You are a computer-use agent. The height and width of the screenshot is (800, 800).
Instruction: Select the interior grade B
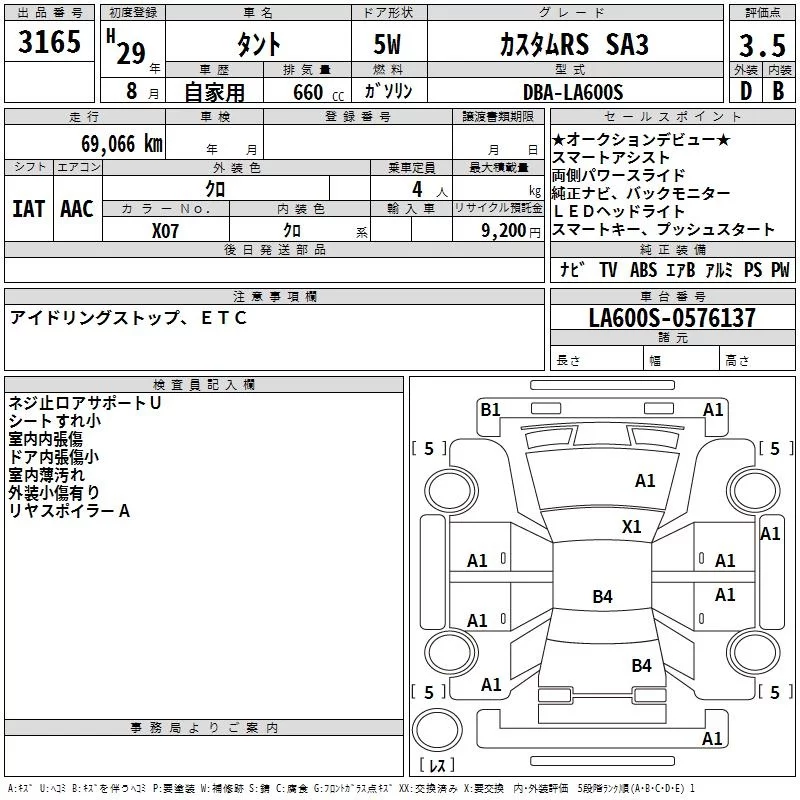tap(779, 91)
